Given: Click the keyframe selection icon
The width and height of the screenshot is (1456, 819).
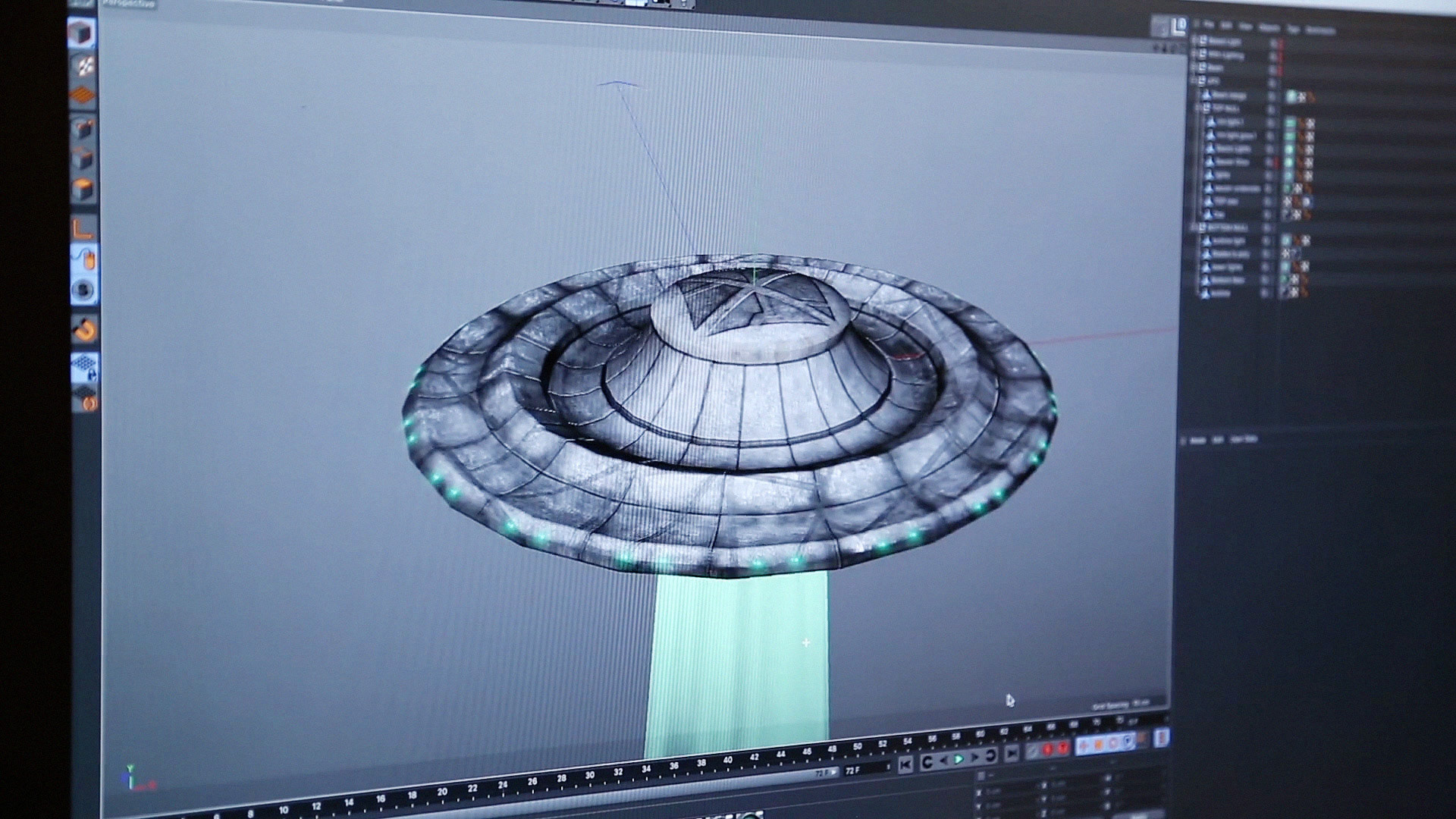Looking at the screenshot, I should coord(1032,752).
